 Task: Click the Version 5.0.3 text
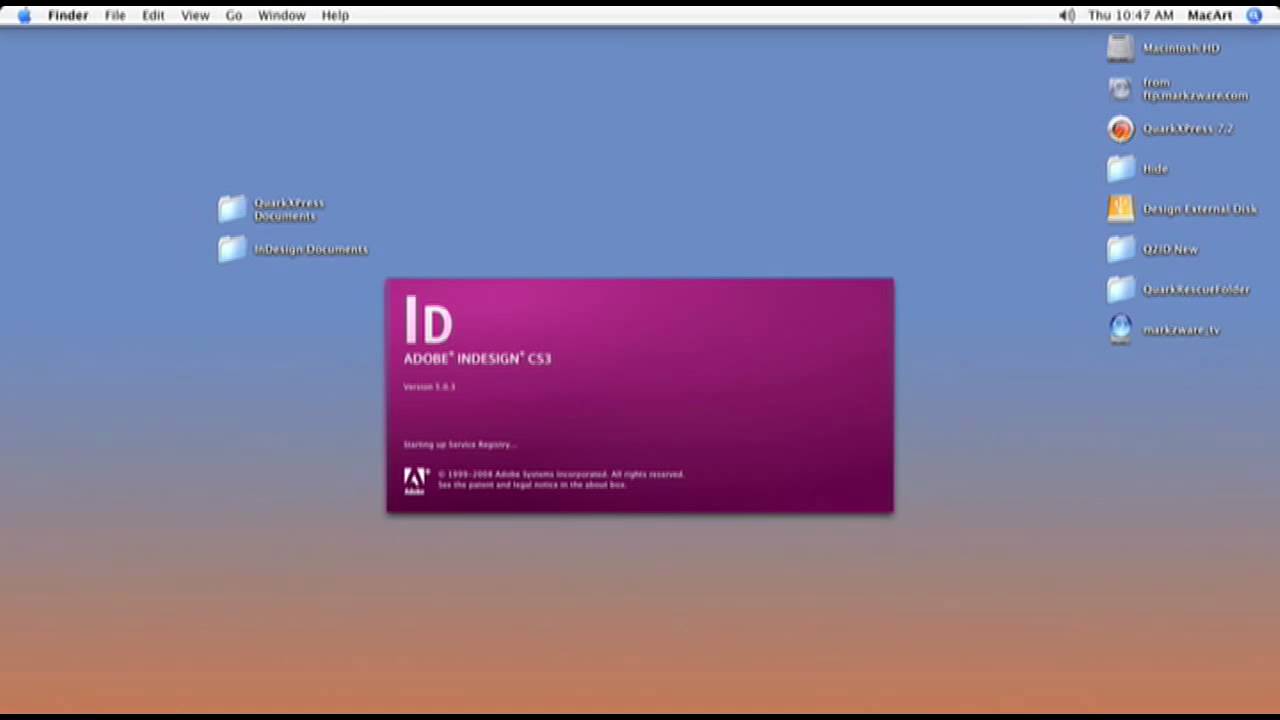click(429, 387)
